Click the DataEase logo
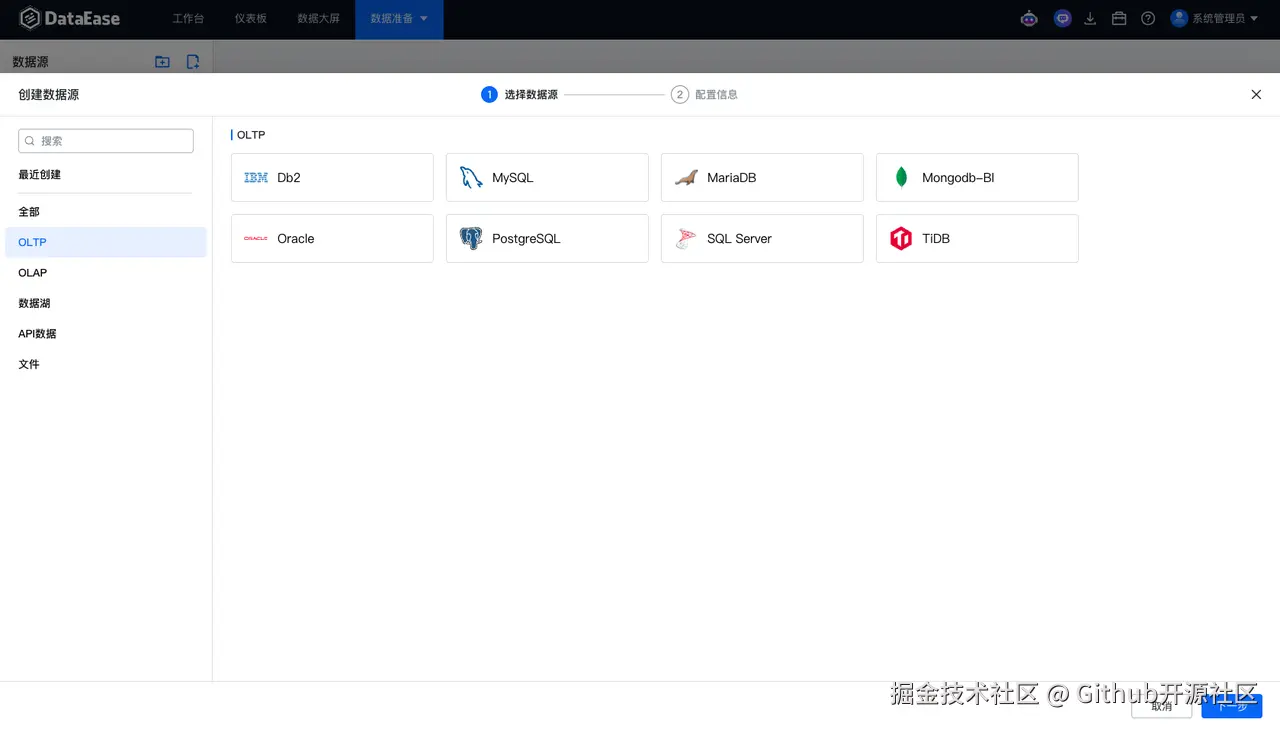Screen dimensions: 1280x729 coord(70,18)
